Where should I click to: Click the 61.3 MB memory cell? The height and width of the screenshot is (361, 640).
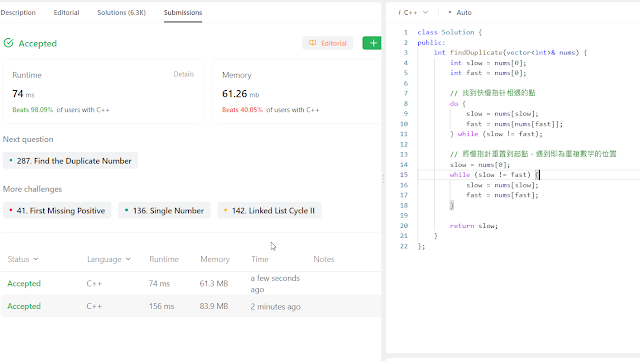tap(214, 283)
